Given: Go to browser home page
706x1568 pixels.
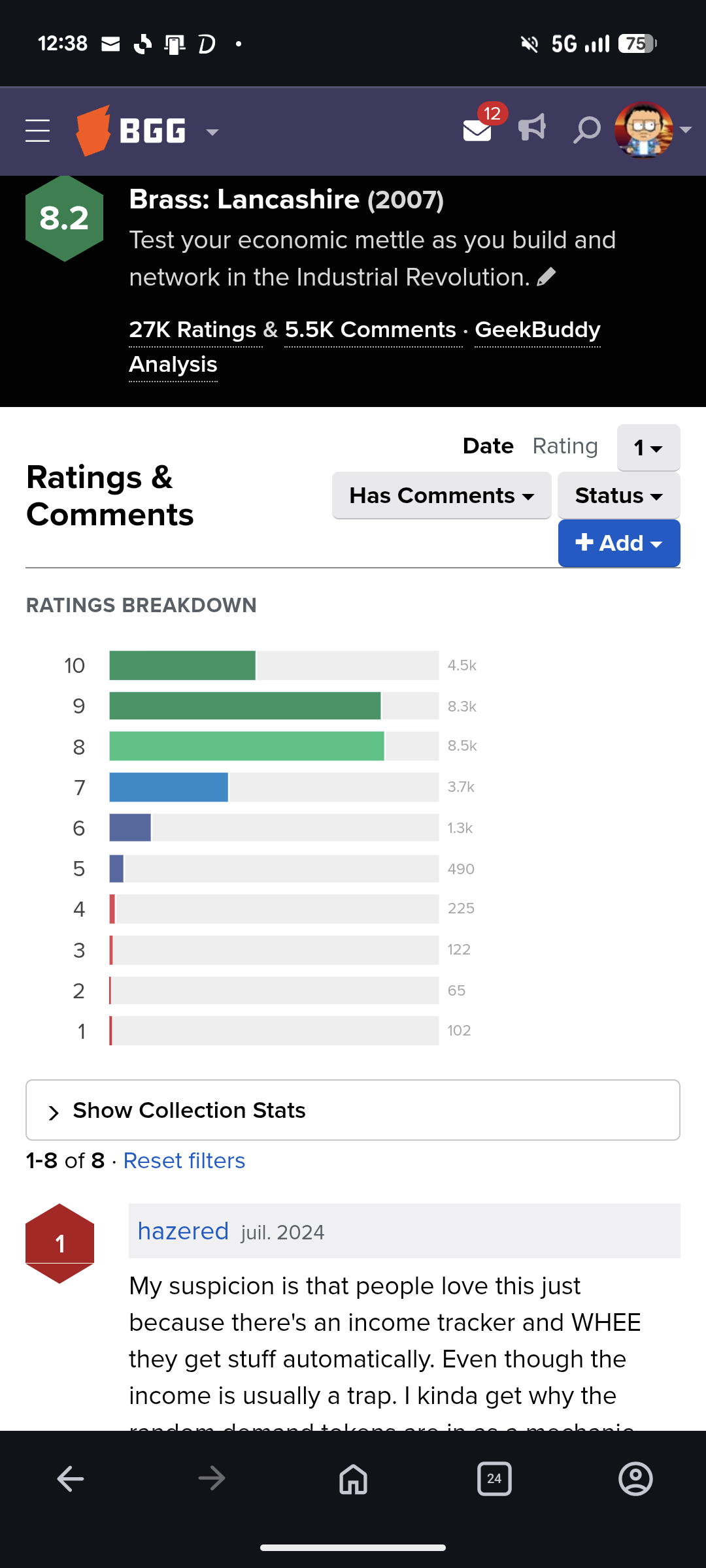Looking at the screenshot, I should (353, 1478).
